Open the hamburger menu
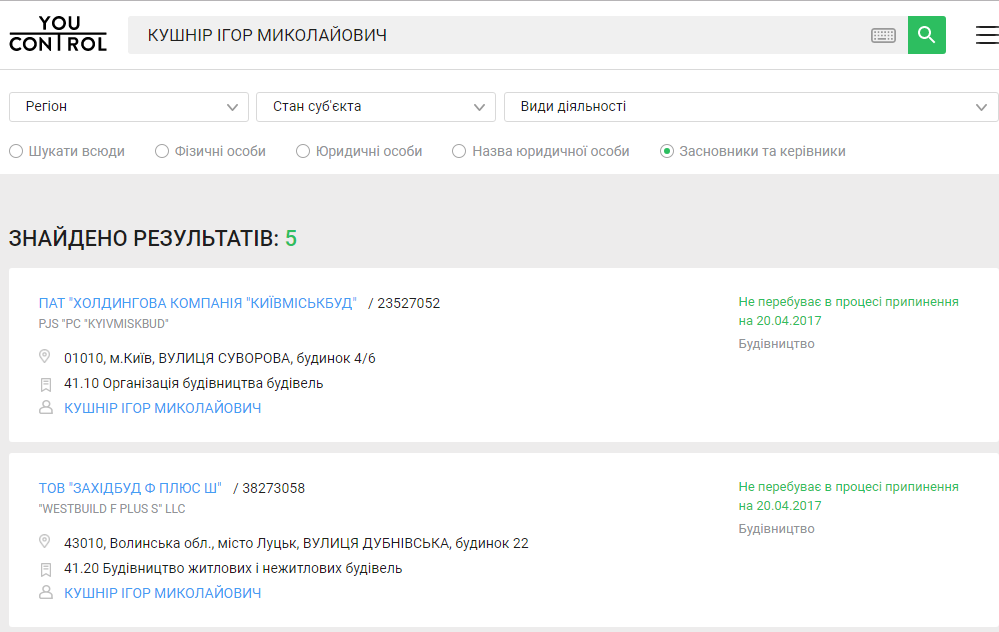This screenshot has width=999, height=632. pyautogui.click(x=986, y=35)
